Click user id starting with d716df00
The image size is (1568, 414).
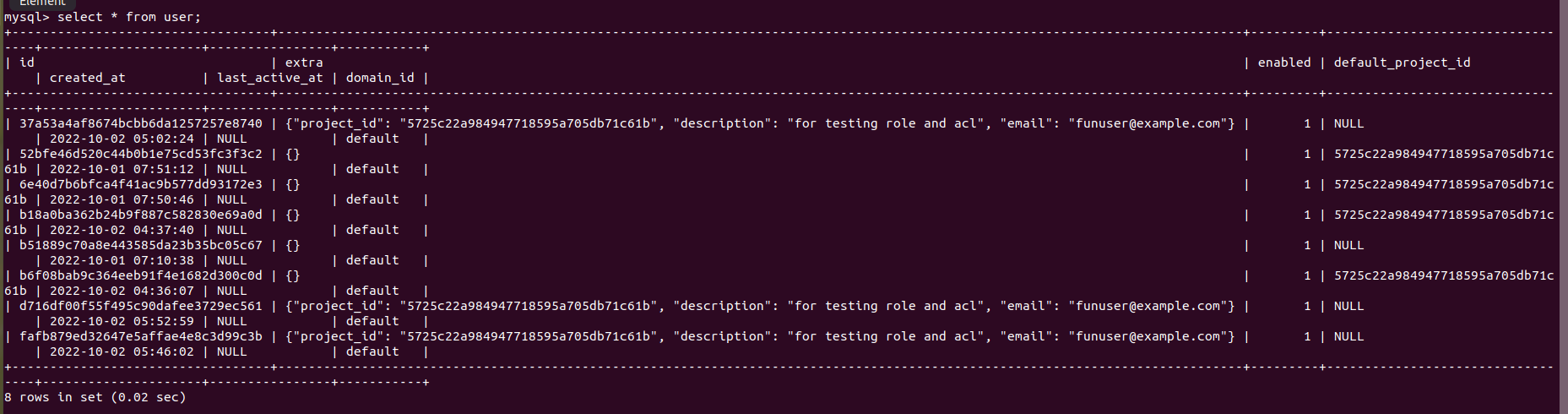point(140,306)
